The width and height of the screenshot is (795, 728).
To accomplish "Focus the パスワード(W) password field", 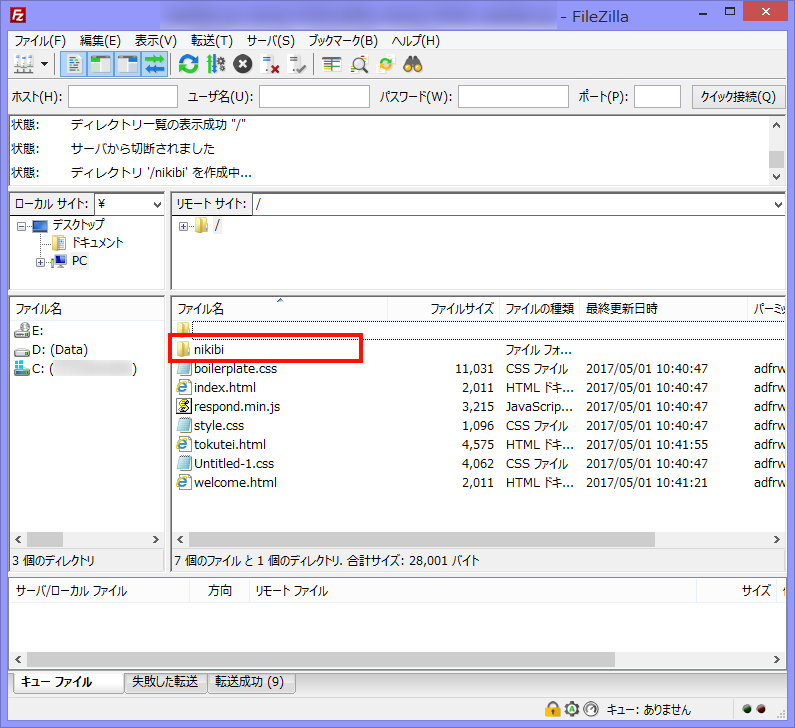I will [x=513, y=96].
